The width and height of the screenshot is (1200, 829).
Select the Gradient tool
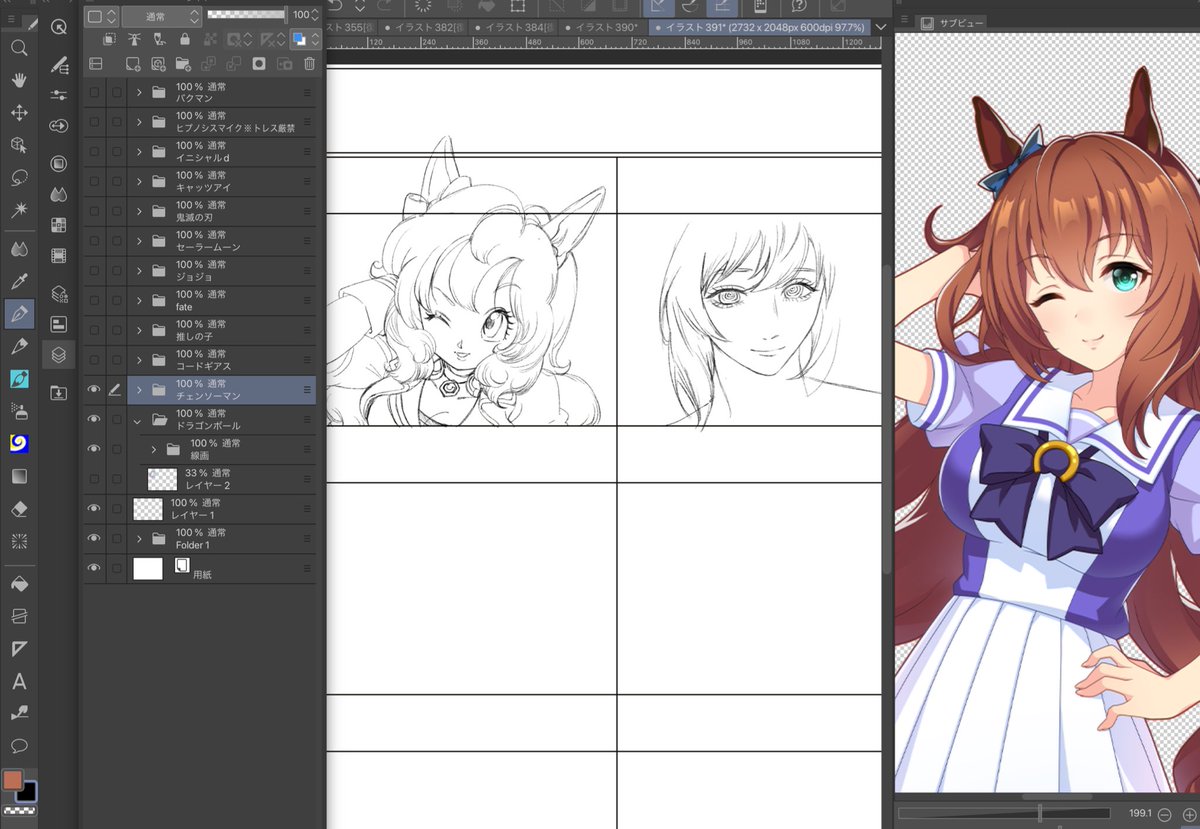[19, 476]
